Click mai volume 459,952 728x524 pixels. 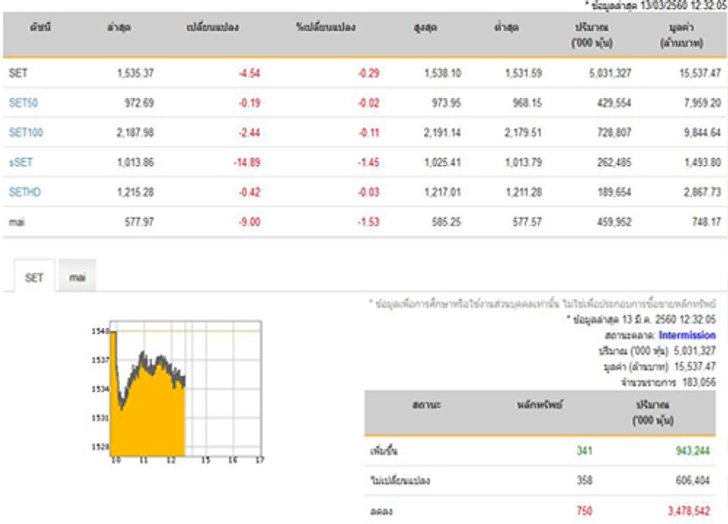[614, 222]
